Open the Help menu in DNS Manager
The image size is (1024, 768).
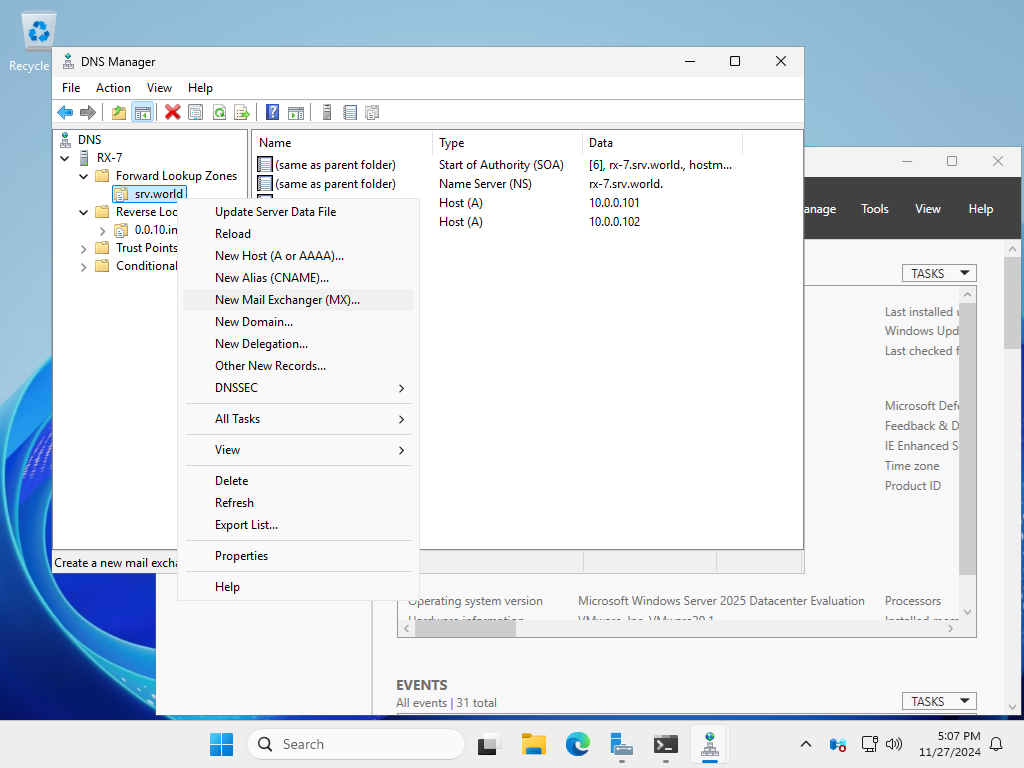[x=200, y=88]
